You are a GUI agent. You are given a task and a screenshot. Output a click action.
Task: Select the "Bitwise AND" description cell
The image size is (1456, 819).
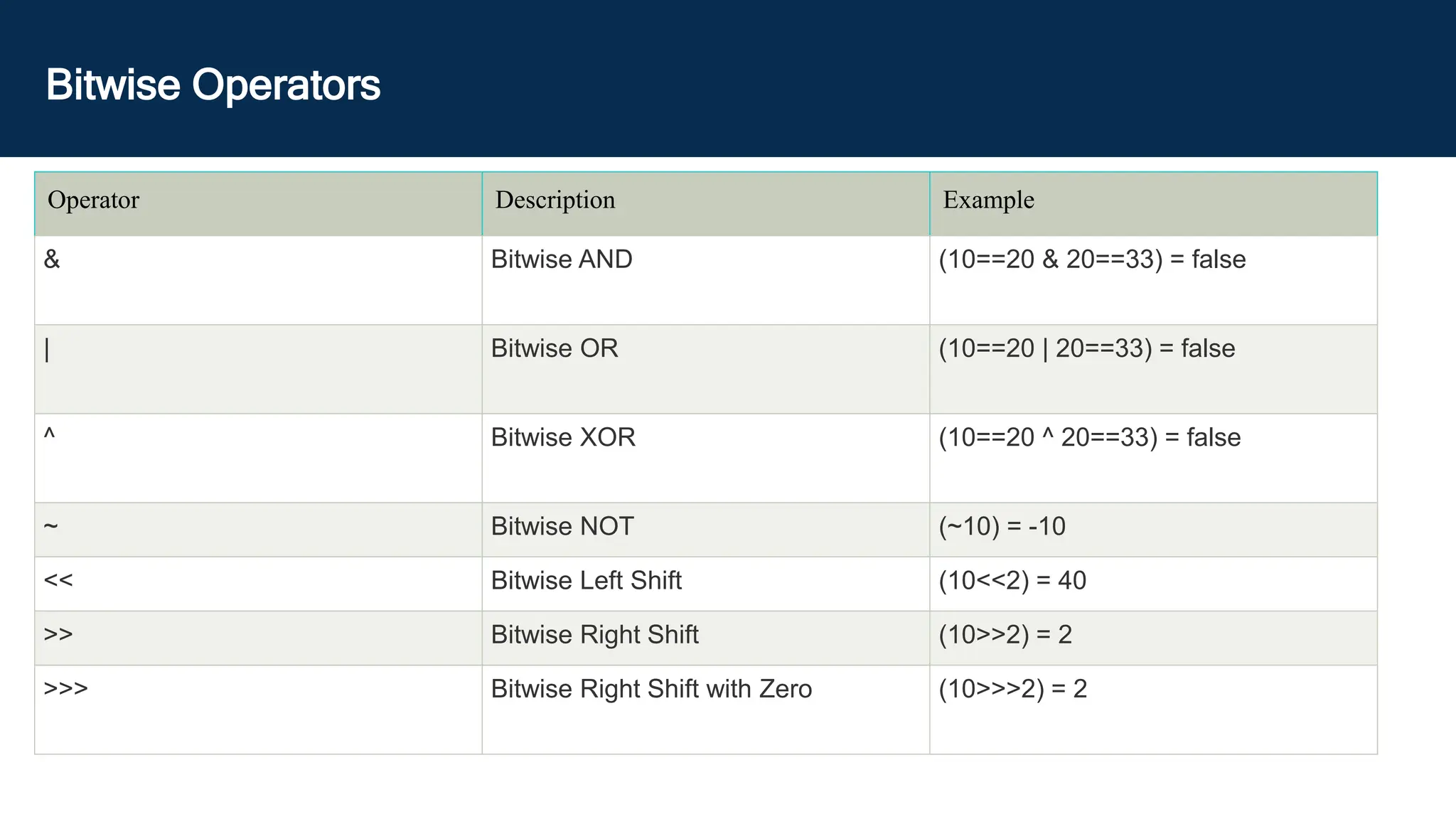[562, 259]
